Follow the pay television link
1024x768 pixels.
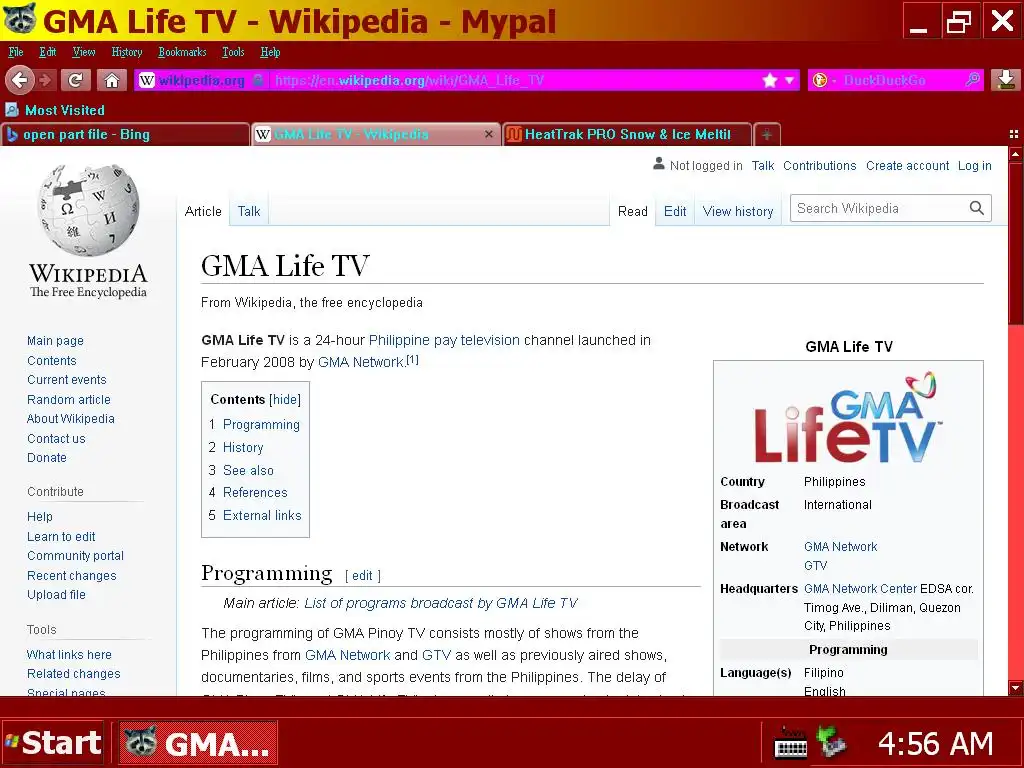(x=477, y=340)
